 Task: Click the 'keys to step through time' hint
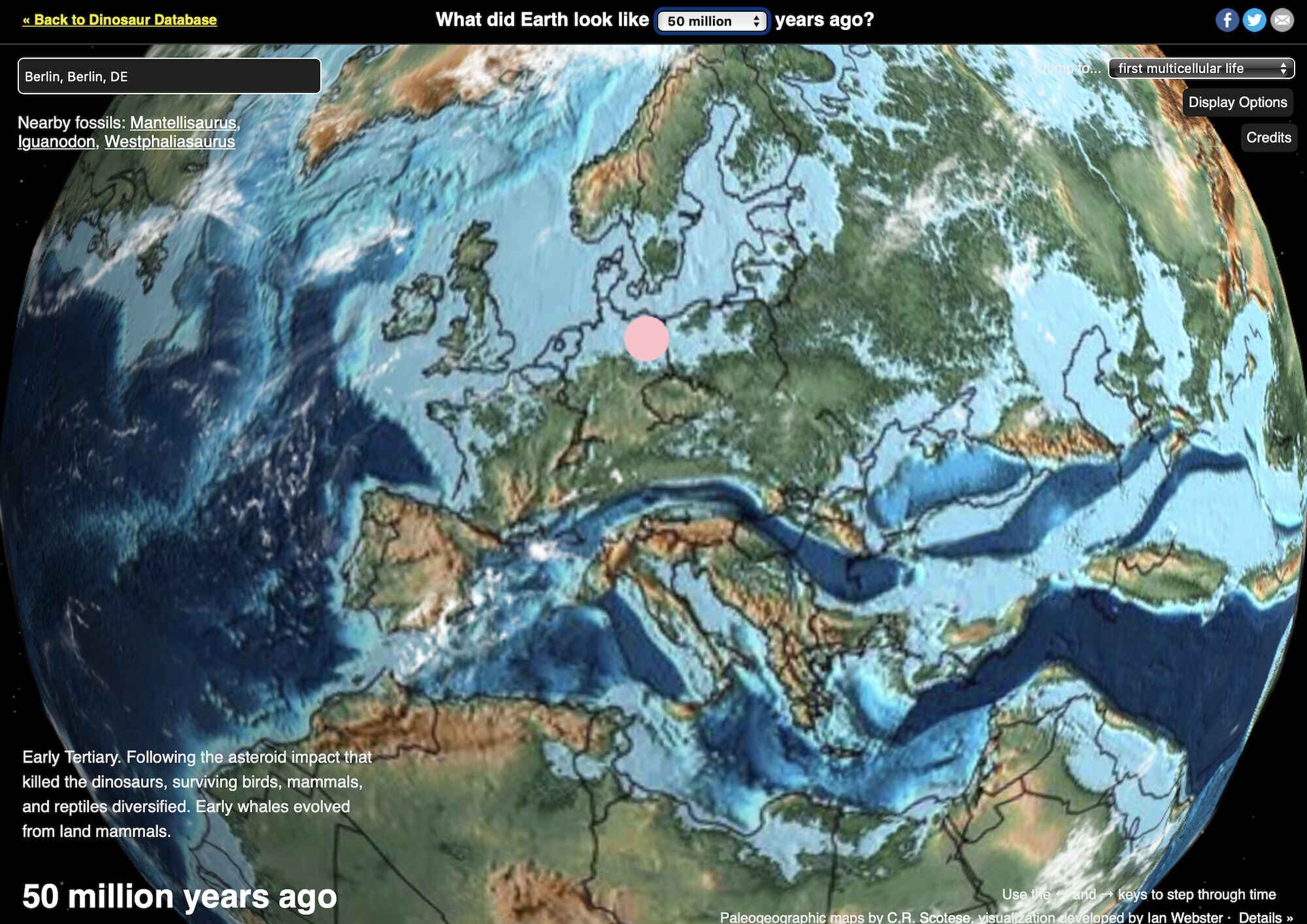pyautogui.click(x=1197, y=894)
